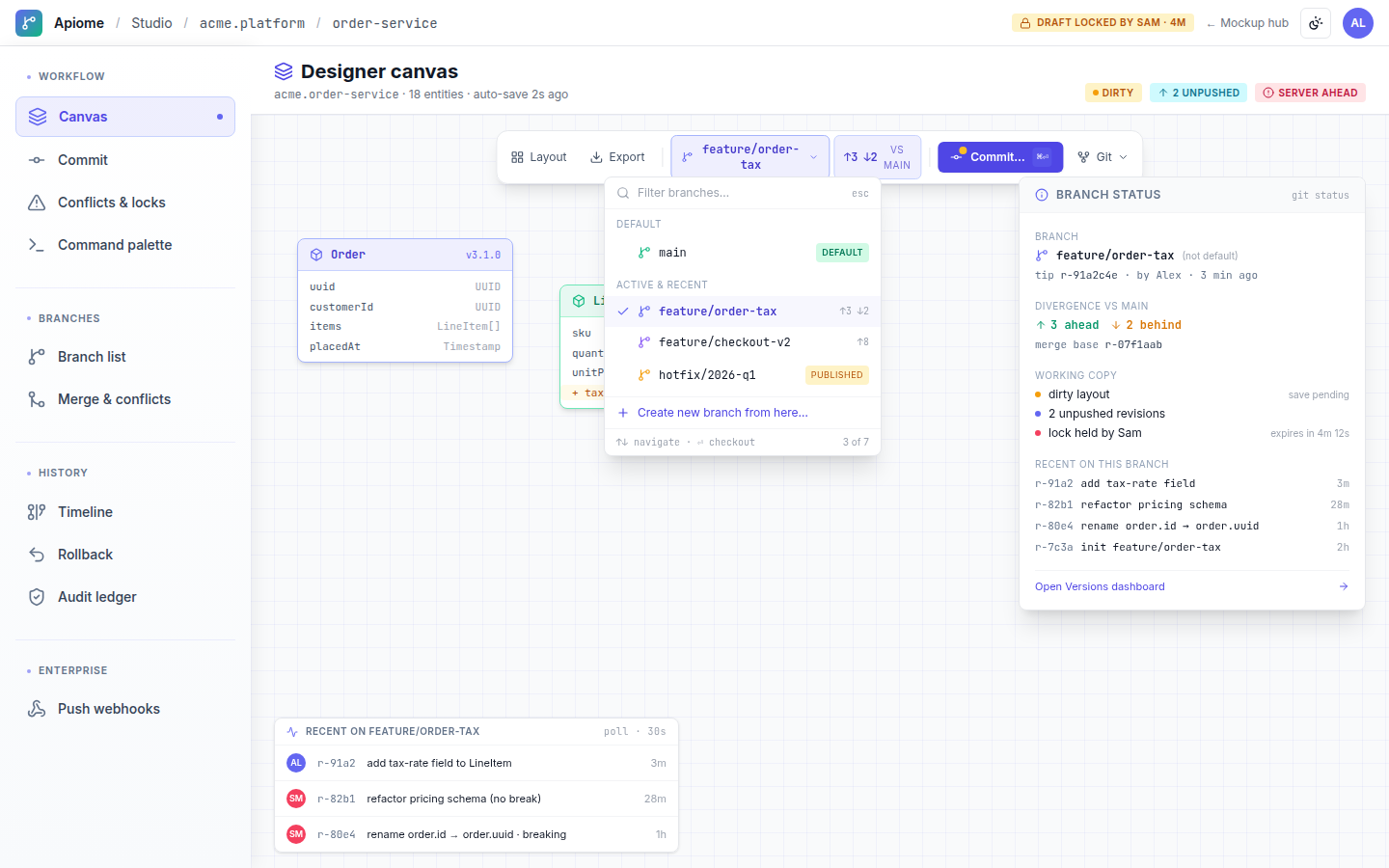Click the hotfix/2026-q1 branch icon
Viewport: 1389px width, 868px height.
(x=644, y=375)
